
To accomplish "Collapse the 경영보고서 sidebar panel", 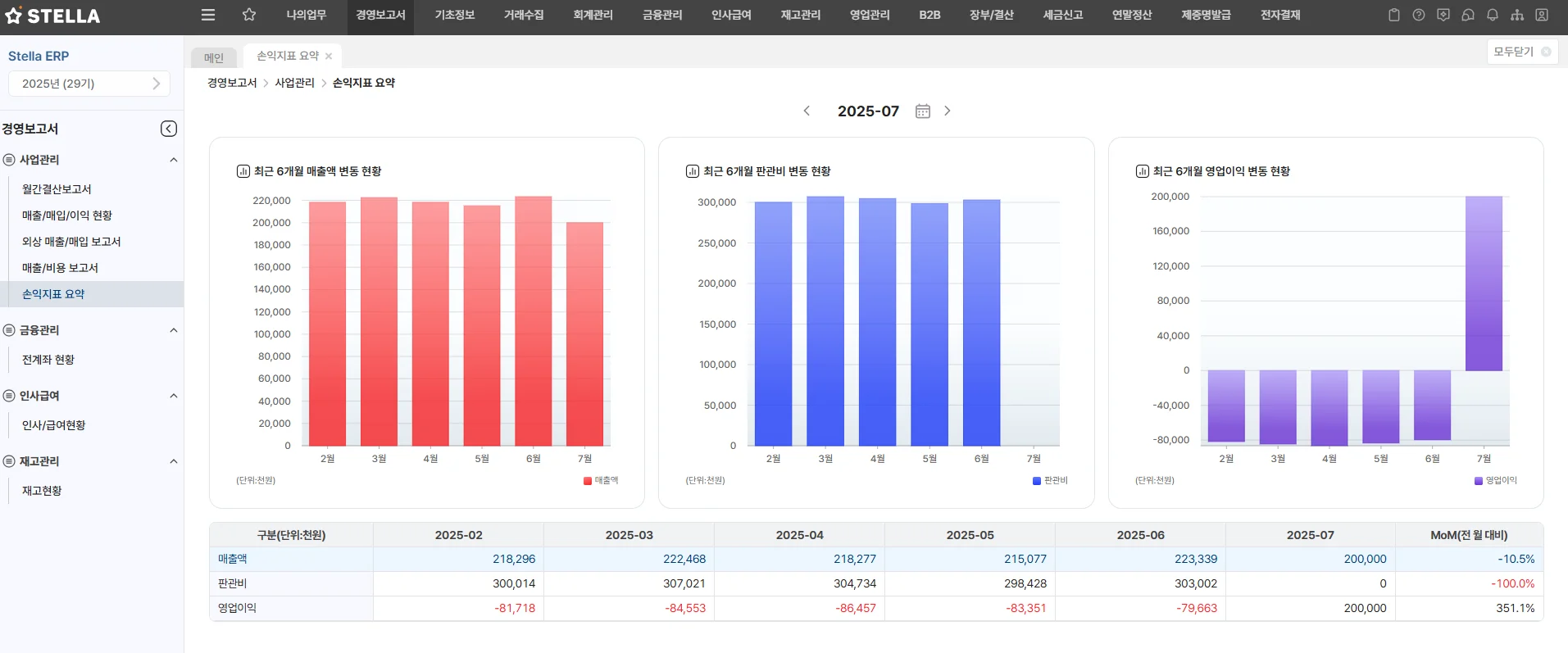I will [168, 129].
